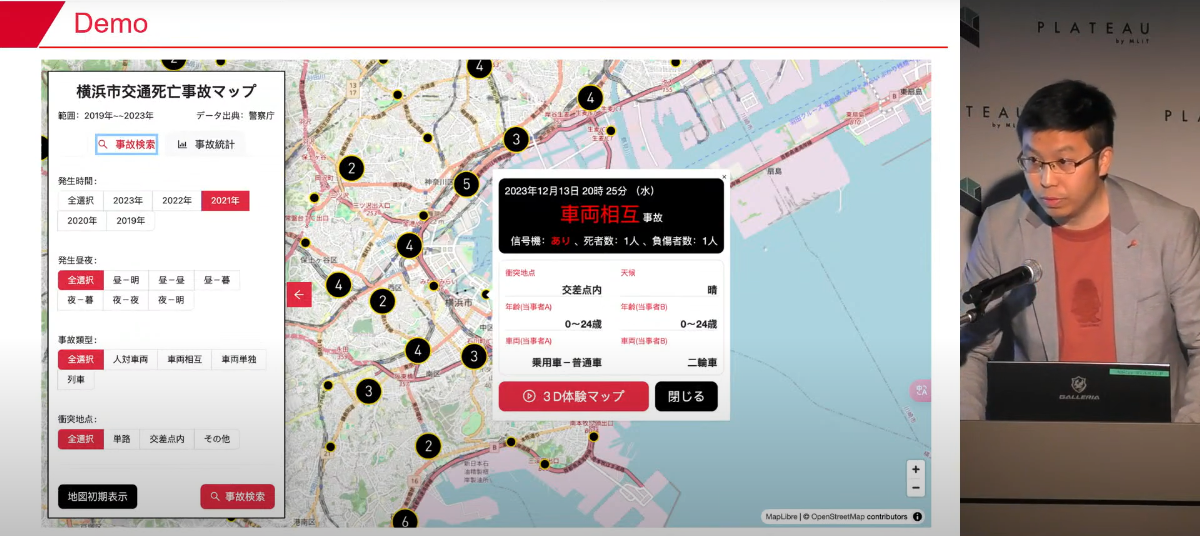Filter by 交差点内 in the side panel
The image size is (1200, 536).
pos(167,439)
